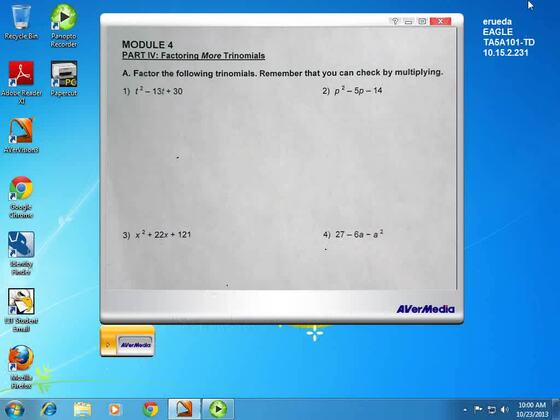Launch AVerVision3 desktop shortcut
Image resolution: width=560 pixels, height=420 pixels.
[x=21, y=136]
